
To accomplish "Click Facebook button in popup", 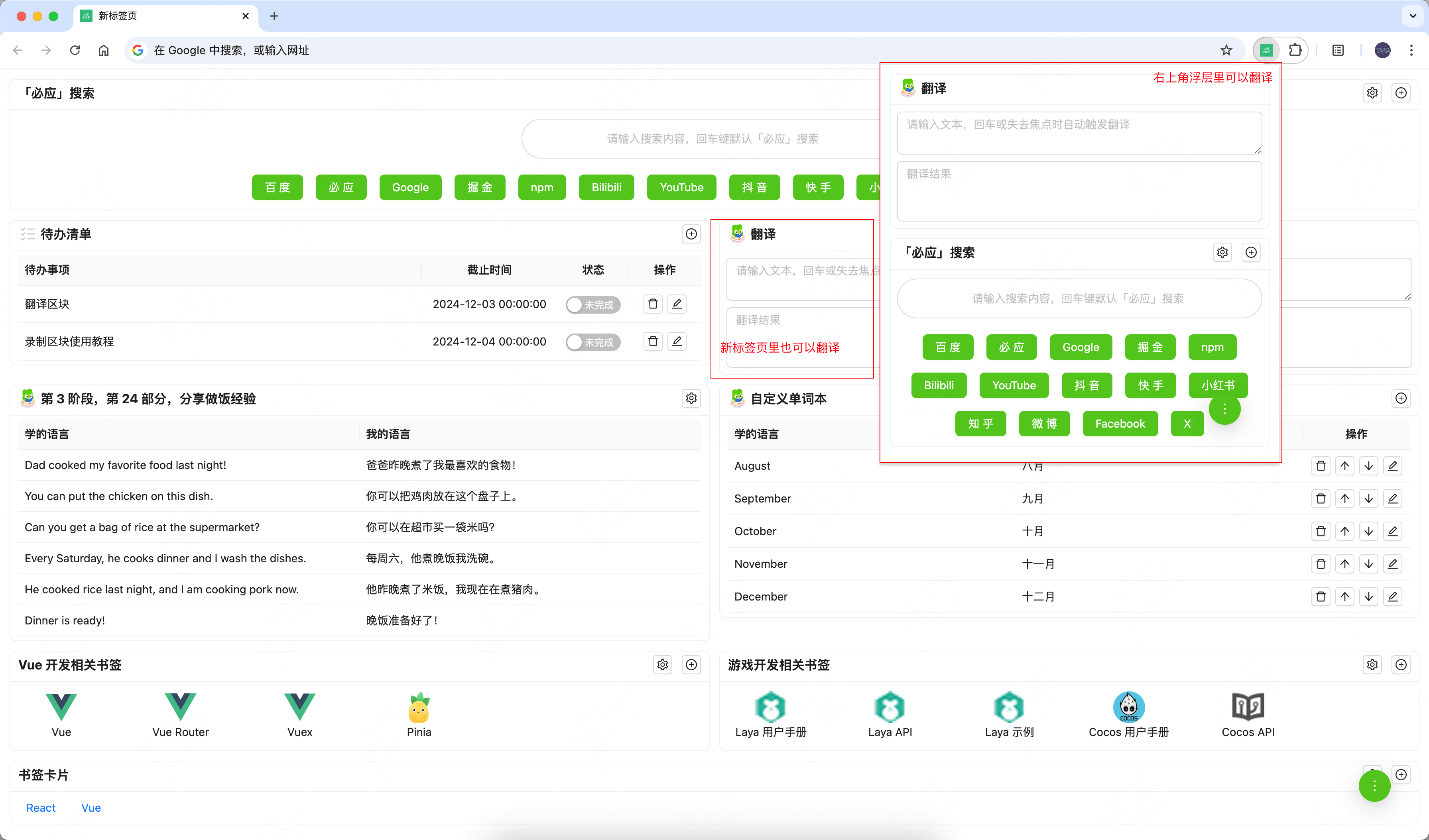I will pos(1120,424).
